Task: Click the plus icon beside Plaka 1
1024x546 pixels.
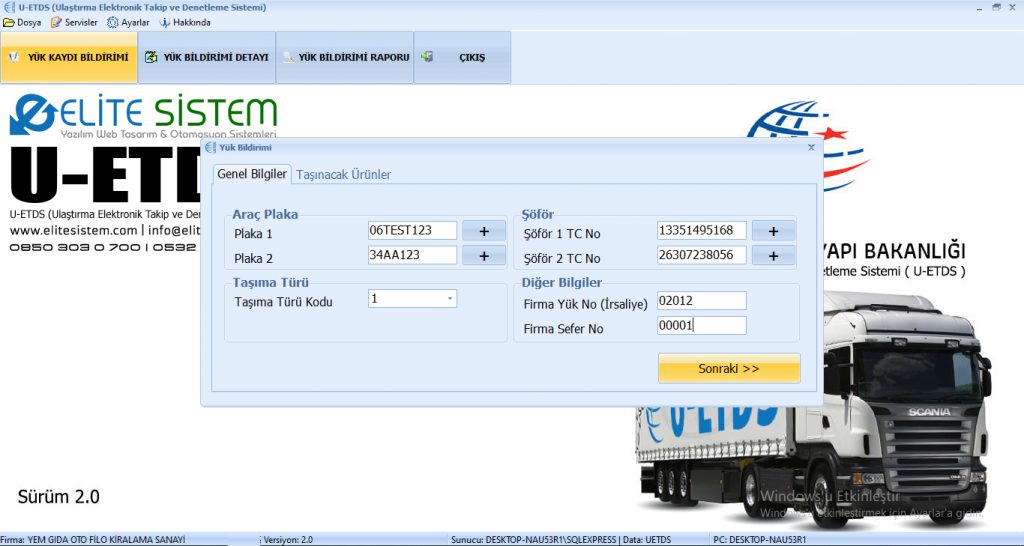Action: tap(484, 231)
